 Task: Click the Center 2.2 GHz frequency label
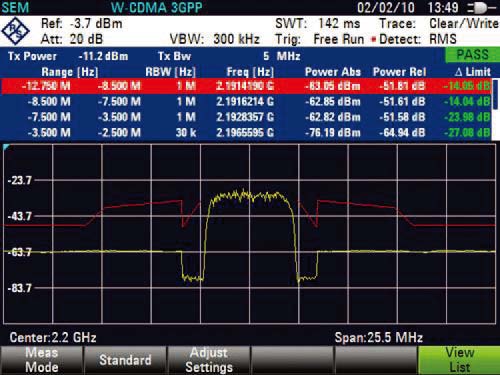(x=53, y=338)
